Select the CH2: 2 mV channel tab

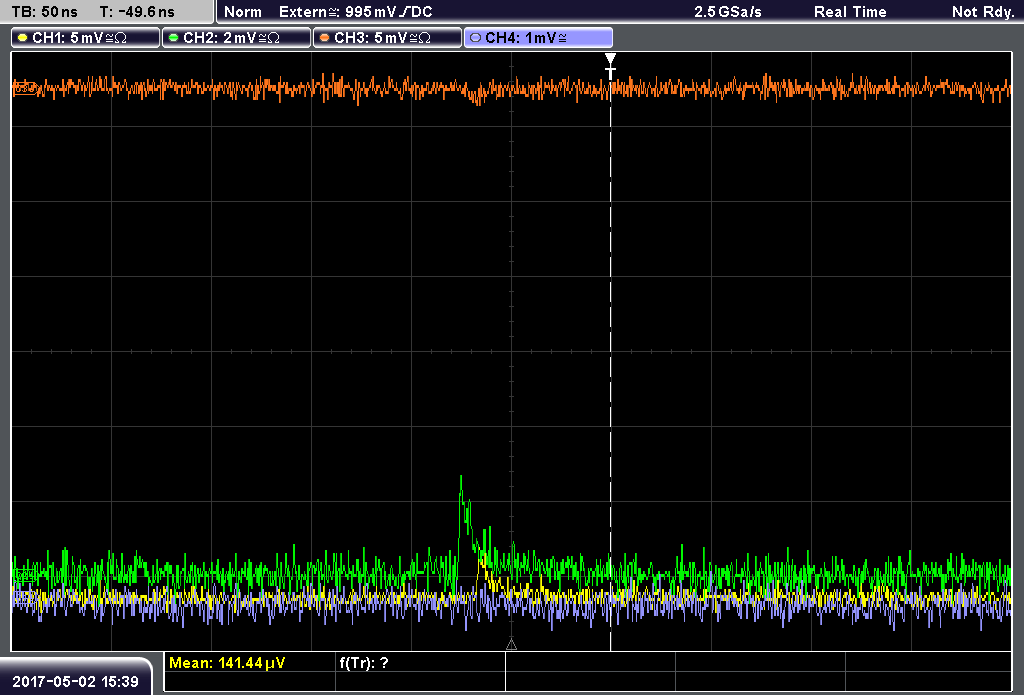(236, 38)
